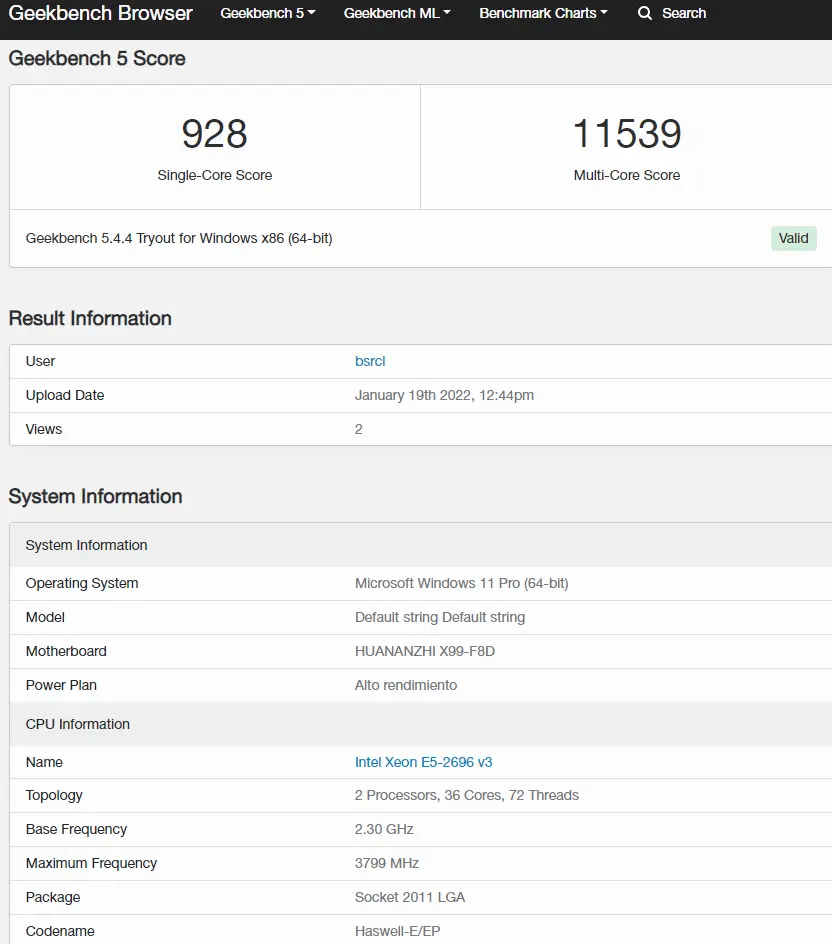Click the CPU Information section header
832x944 pixels.
[78, 724]
